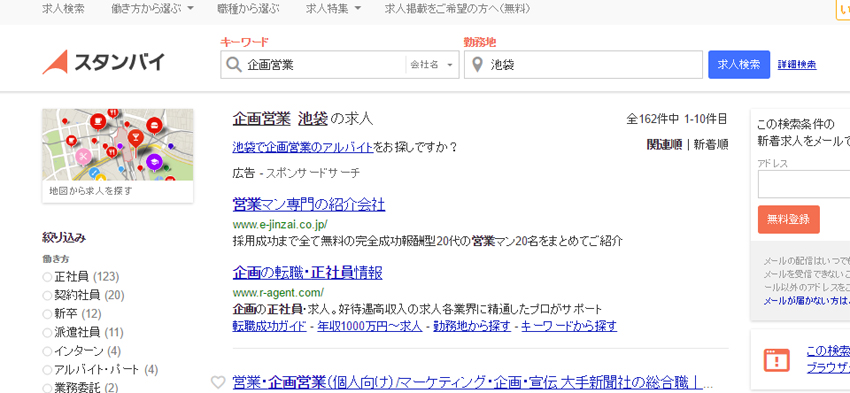Click the 企画営業 word in results heading
This screenshot has height=393, width=850.
click(263, 118)
